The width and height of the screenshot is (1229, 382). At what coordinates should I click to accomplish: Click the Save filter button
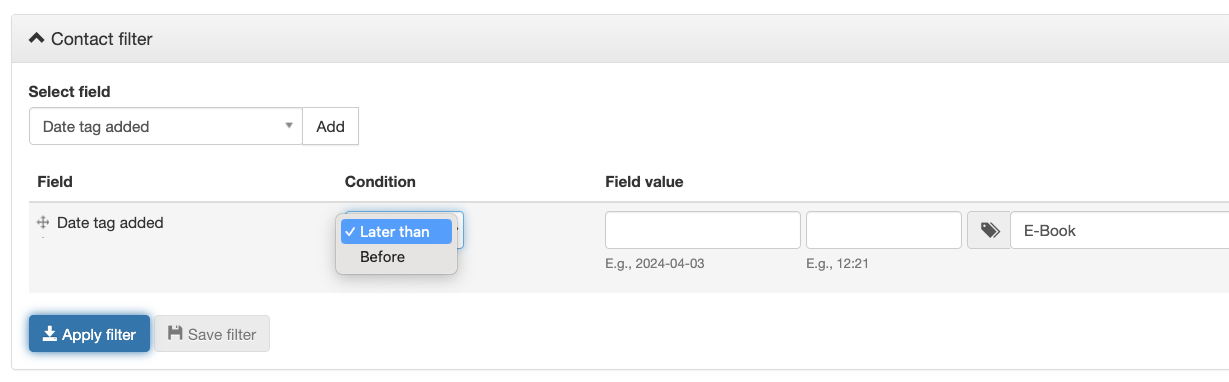tap(212, 334)
